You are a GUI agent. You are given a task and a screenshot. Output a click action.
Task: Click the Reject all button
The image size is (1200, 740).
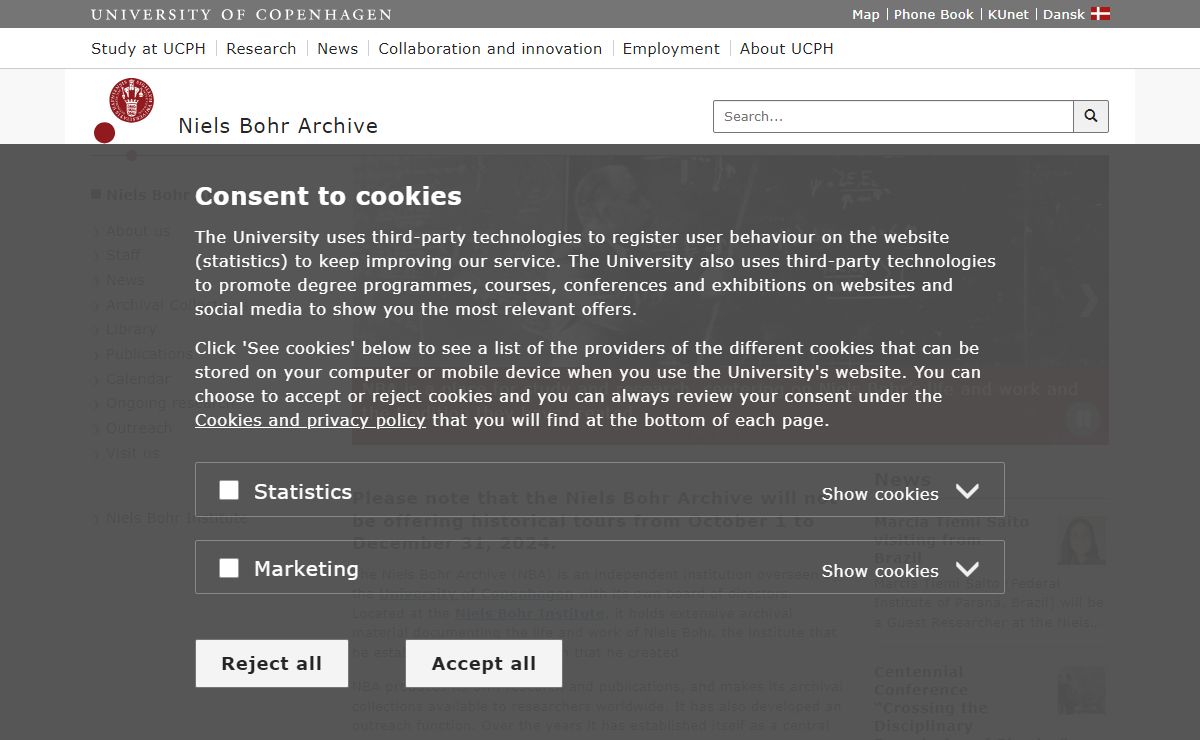(272, 664)
